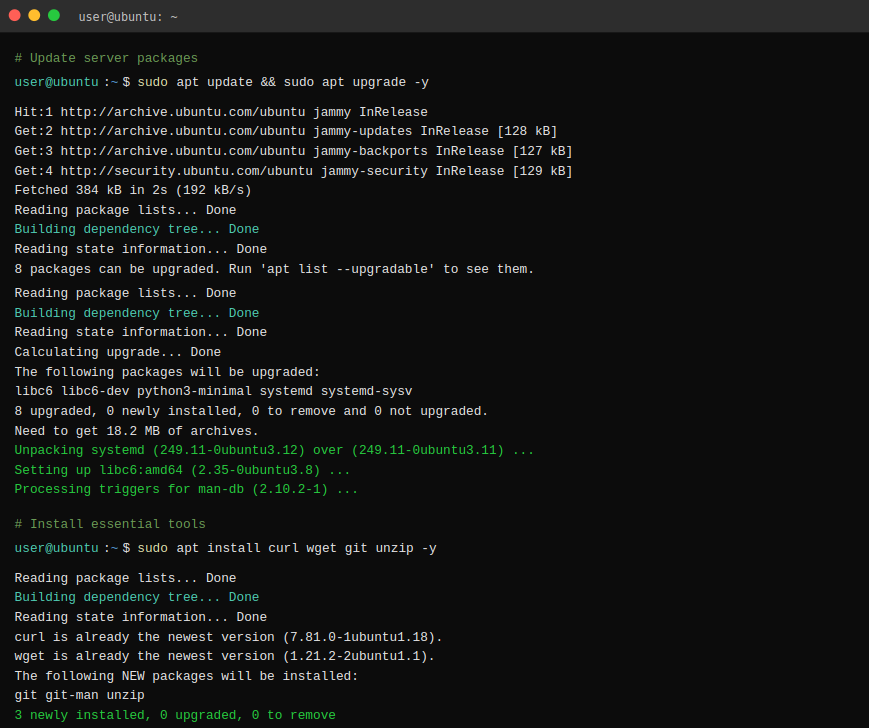Click the 'git git-man unzip' line
The height and width of the screenshot is (728, 869).
click(x=79, y=695)
